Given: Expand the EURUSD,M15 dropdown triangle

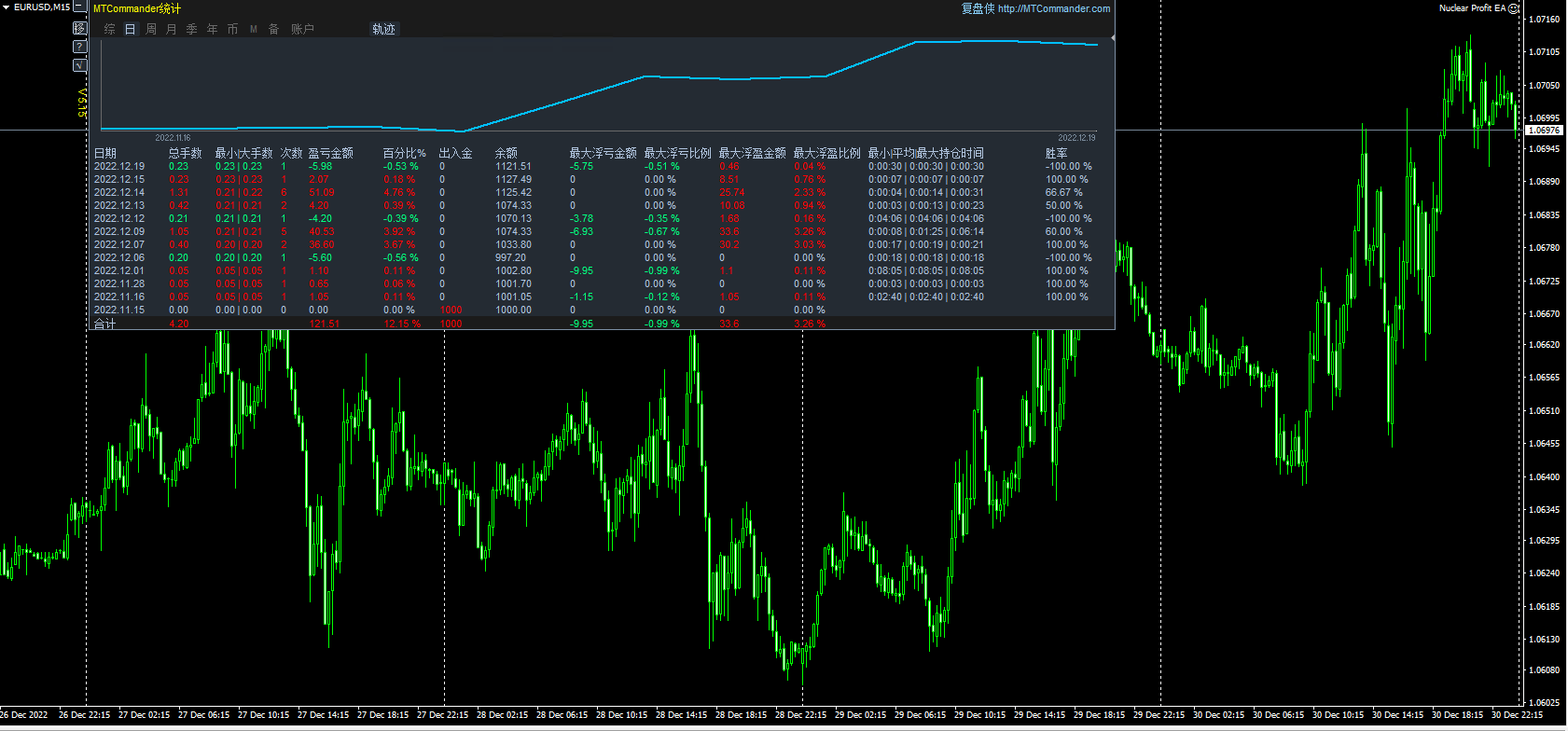Looking at the screenshot, I should click(7, 7).
